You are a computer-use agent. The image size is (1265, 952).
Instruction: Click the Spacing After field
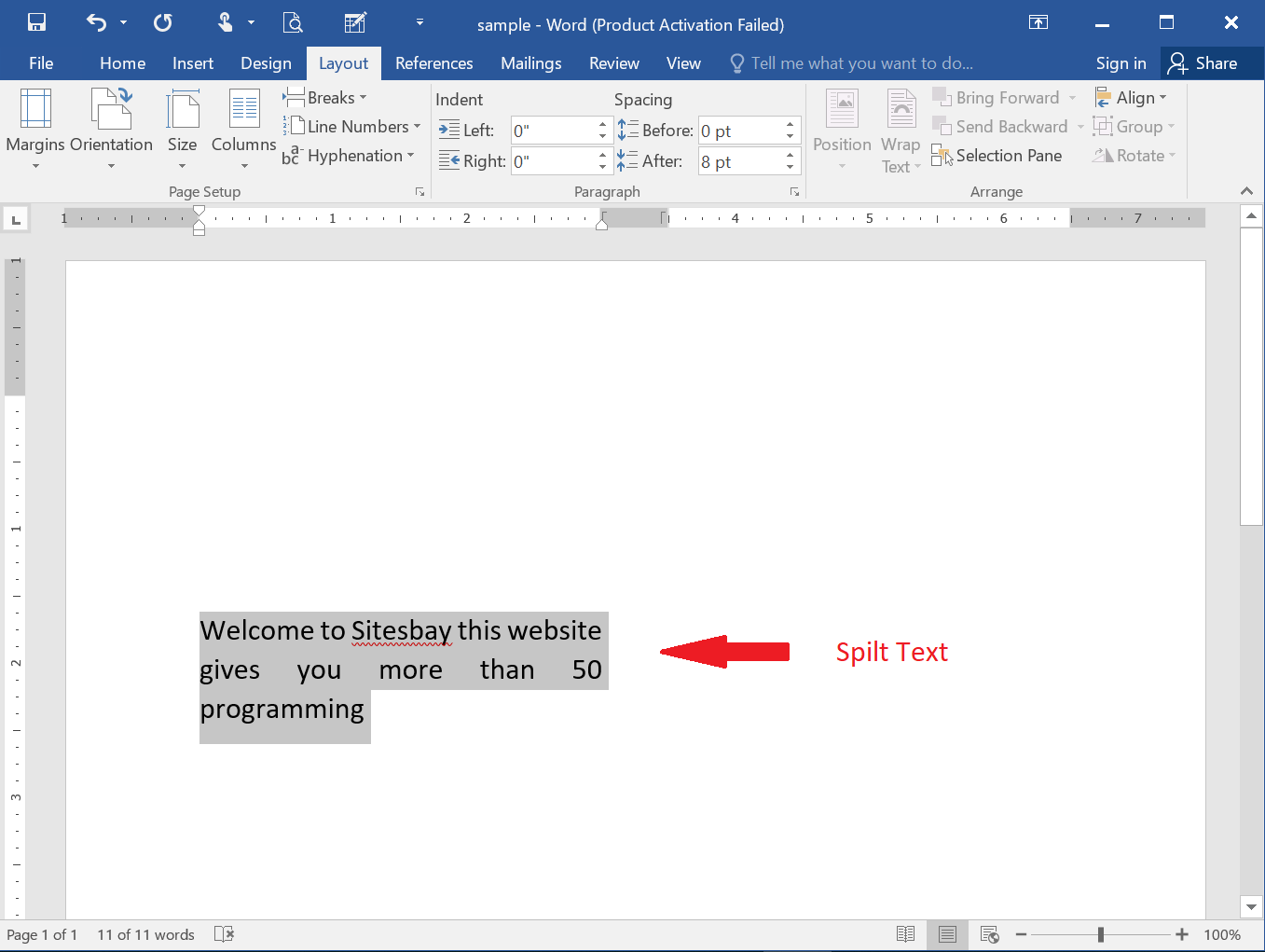(x=740, y=161)
